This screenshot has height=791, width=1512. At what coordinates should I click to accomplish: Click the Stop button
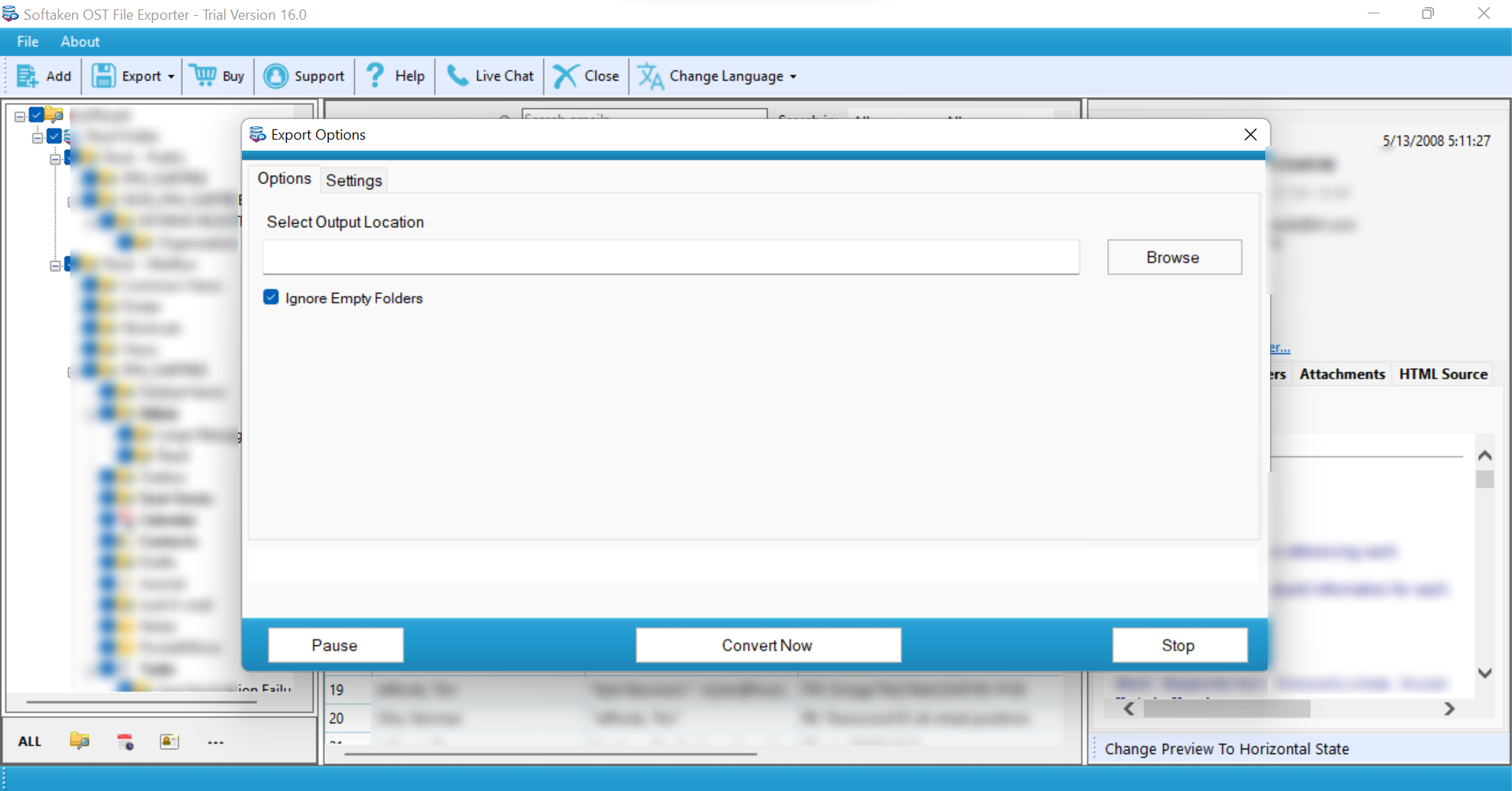tap(1179, 645)
